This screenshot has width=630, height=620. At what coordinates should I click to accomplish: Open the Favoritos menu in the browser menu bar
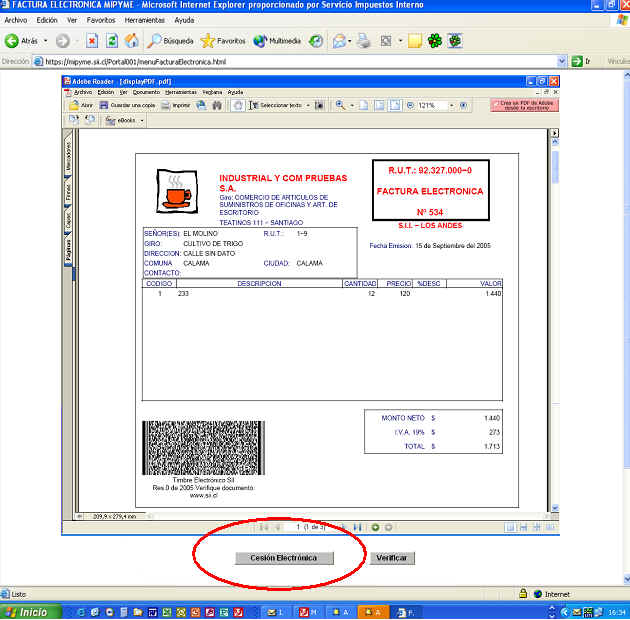(x=101, y=20)
